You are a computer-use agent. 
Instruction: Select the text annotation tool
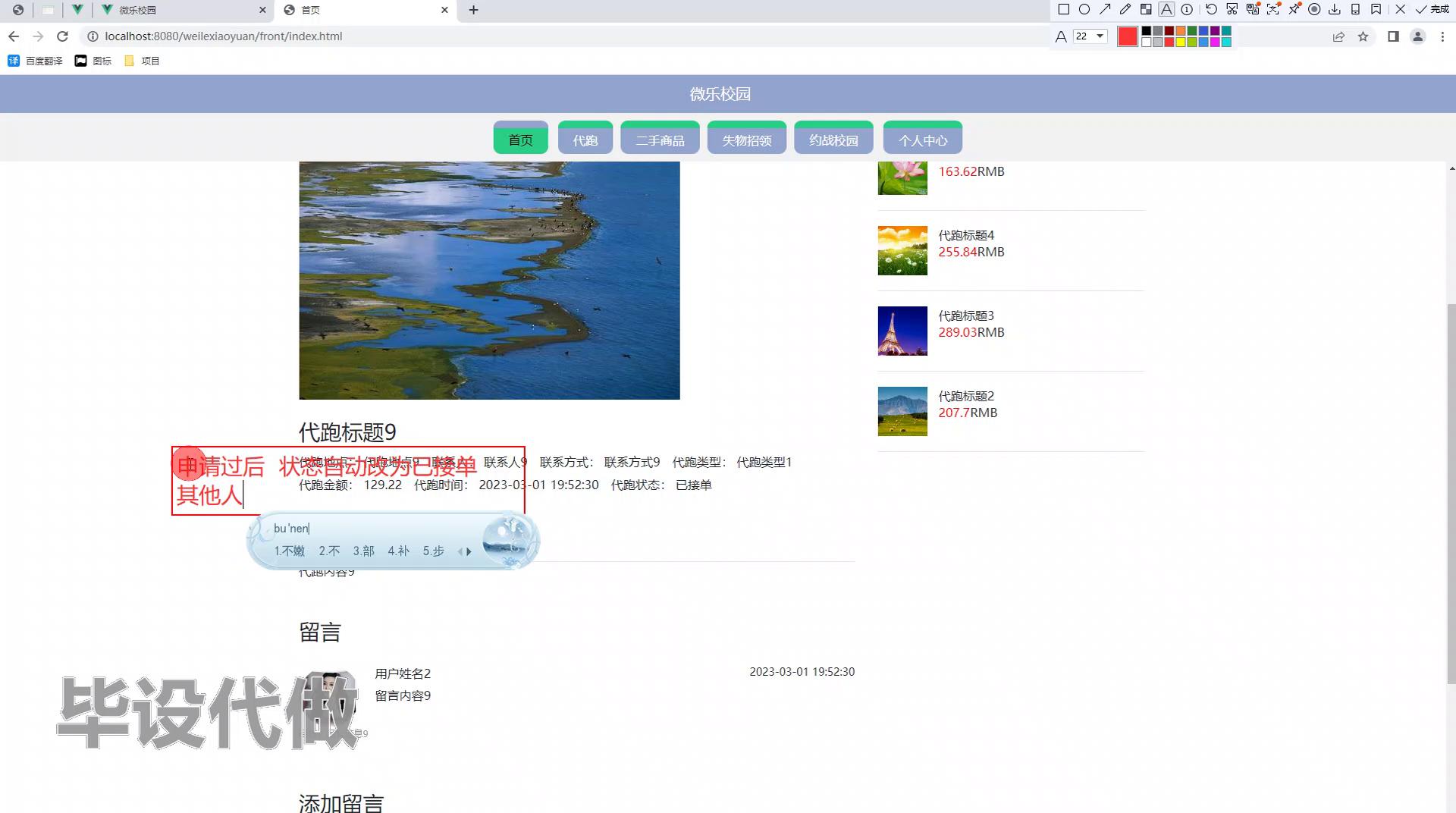click(x=1166, y=9)
